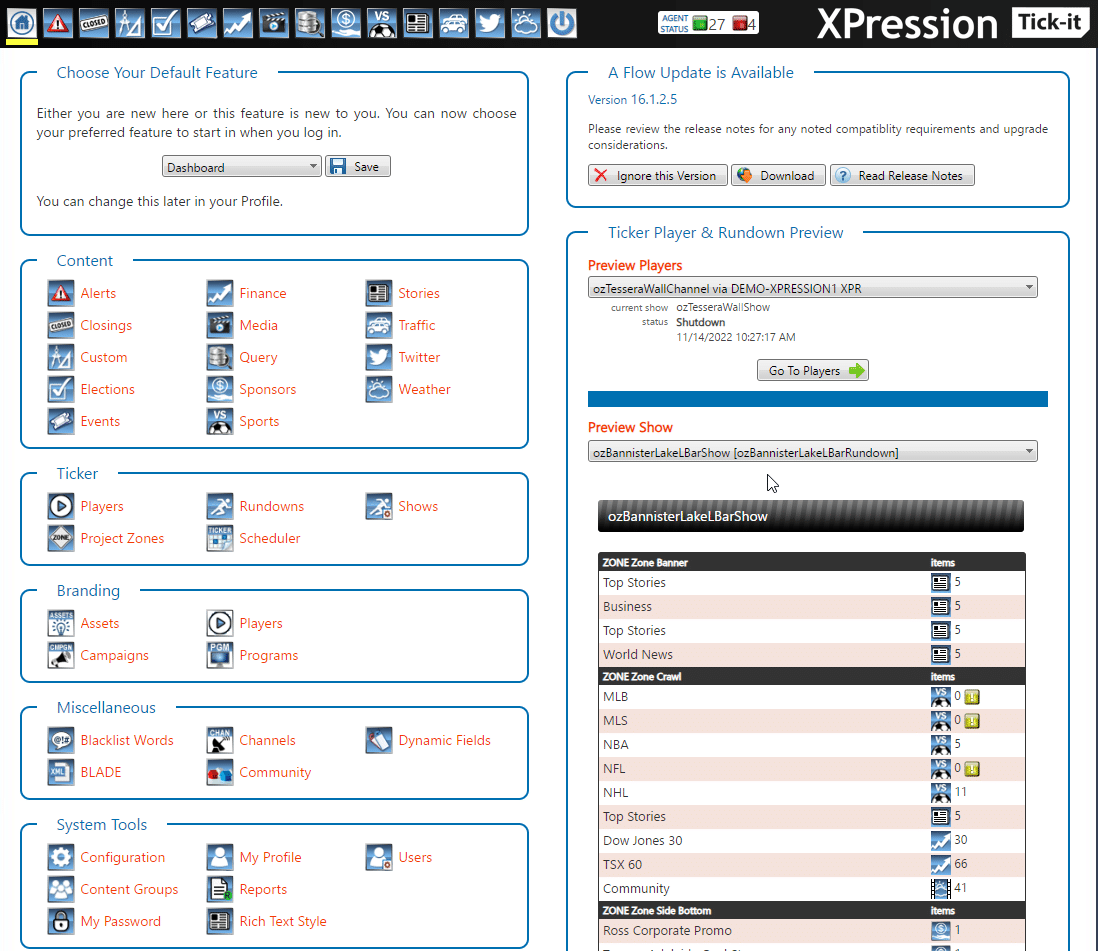Expand the Preview Show dropdown
Viewport: 1098px width, 951px height.
tap(812, 452)
